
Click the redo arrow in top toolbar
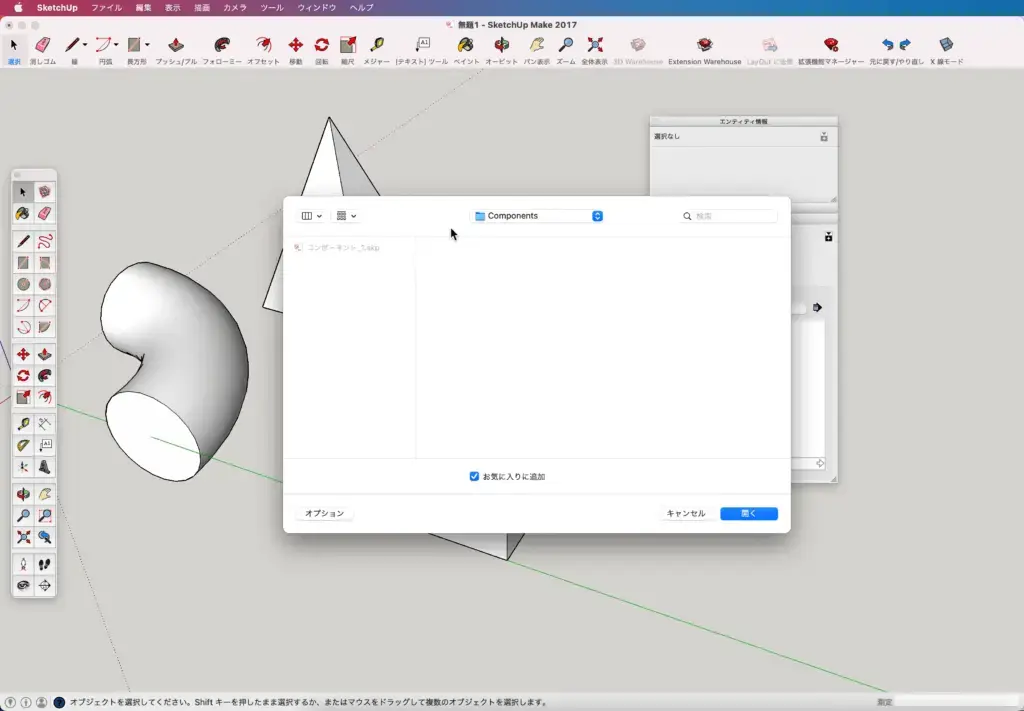[905, 44]
